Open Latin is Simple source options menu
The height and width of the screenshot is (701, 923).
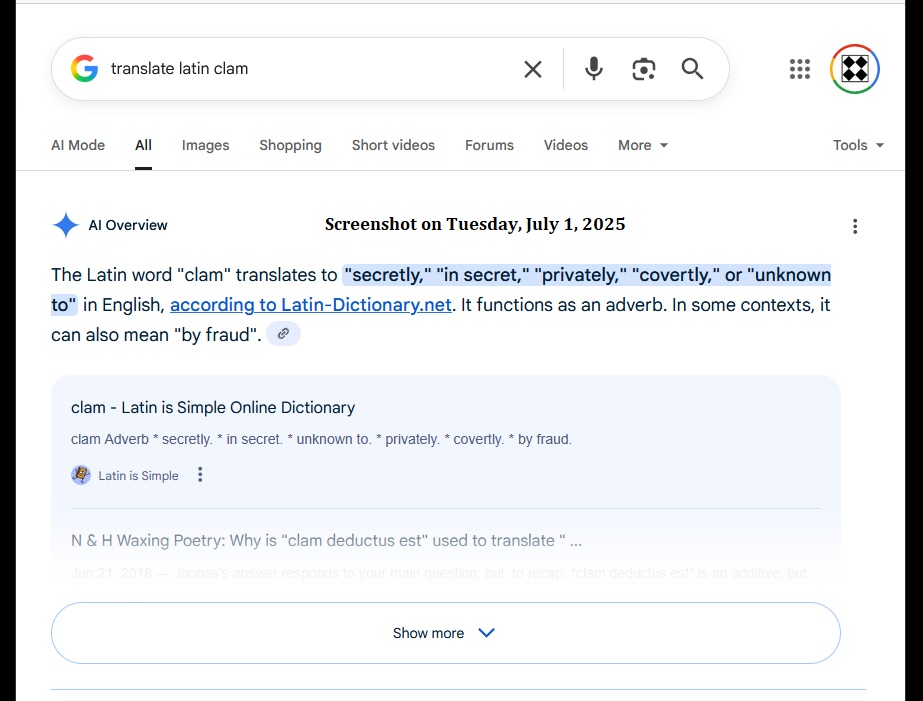pos(200,475)
